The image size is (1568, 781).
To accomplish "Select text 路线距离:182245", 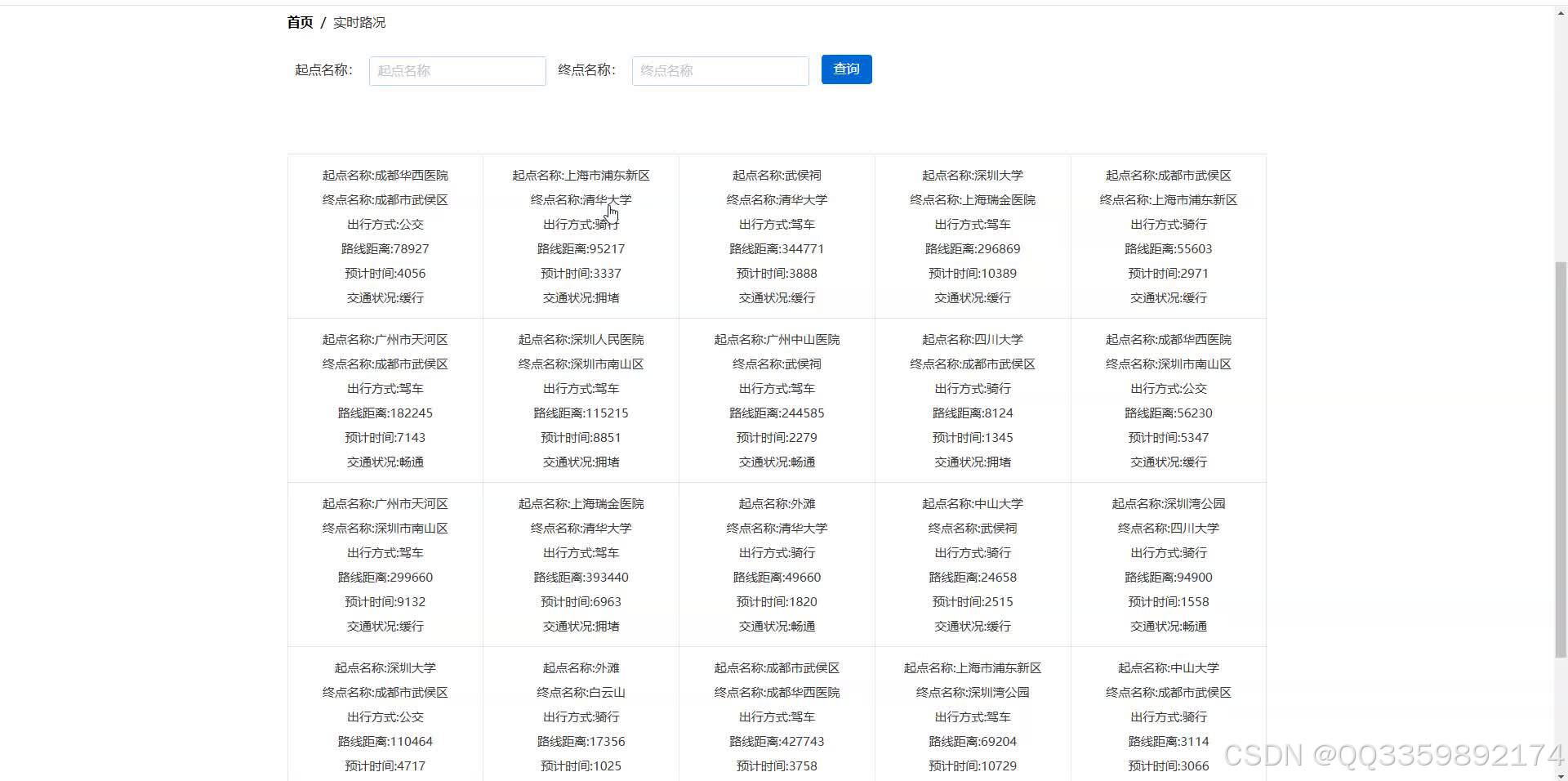I will [385, 413].
